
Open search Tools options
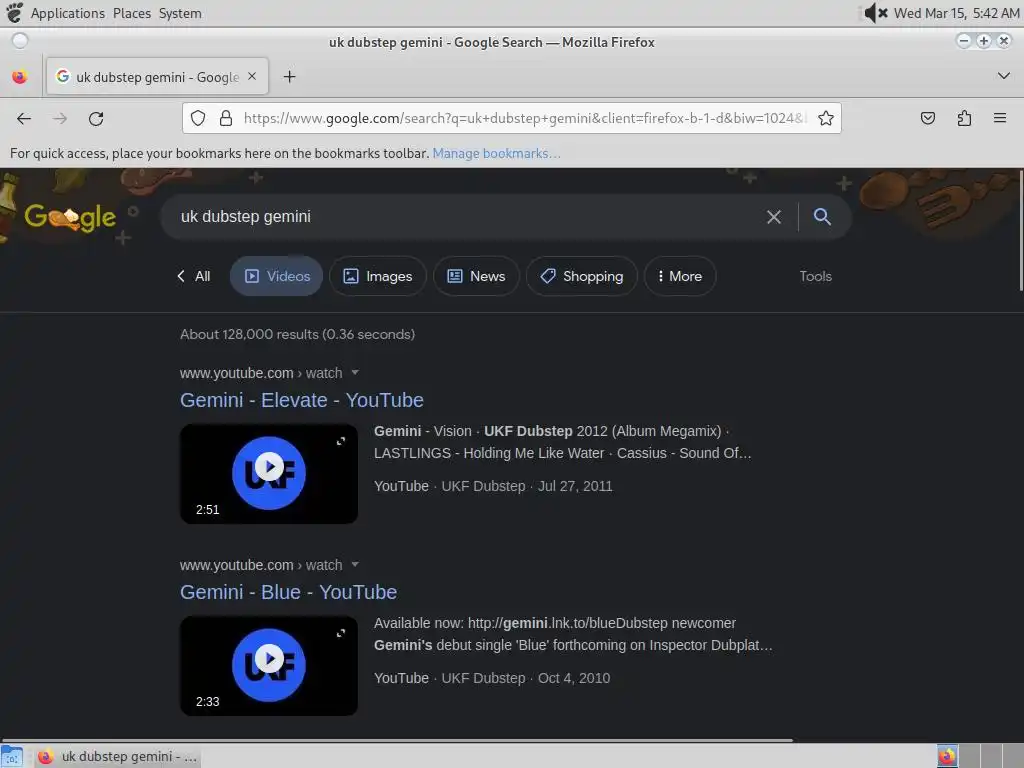[816, 276]
